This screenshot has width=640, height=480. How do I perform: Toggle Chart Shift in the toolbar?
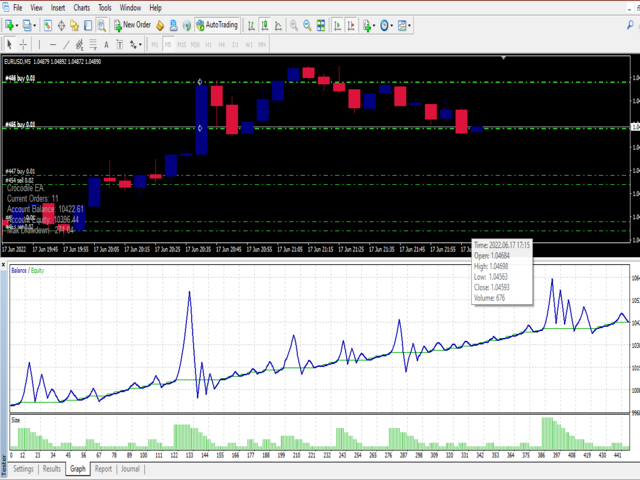351,26
